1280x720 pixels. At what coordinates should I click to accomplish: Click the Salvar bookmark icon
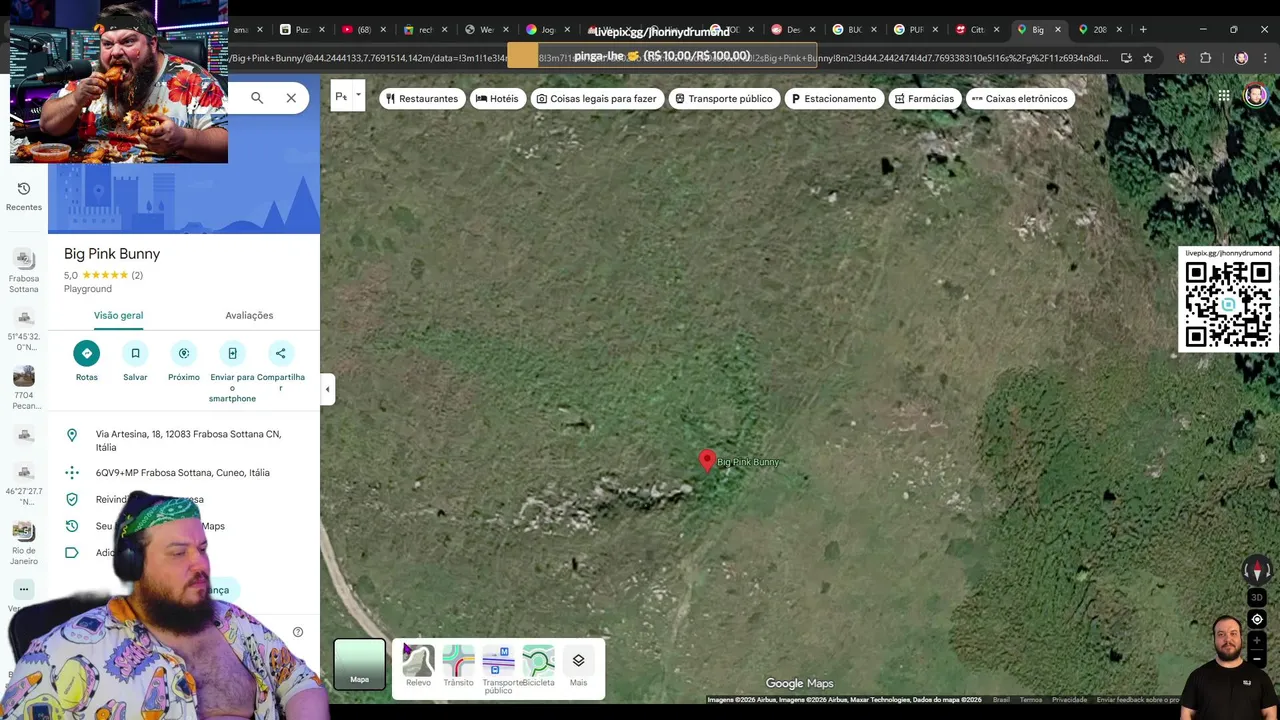coord(135,353)
